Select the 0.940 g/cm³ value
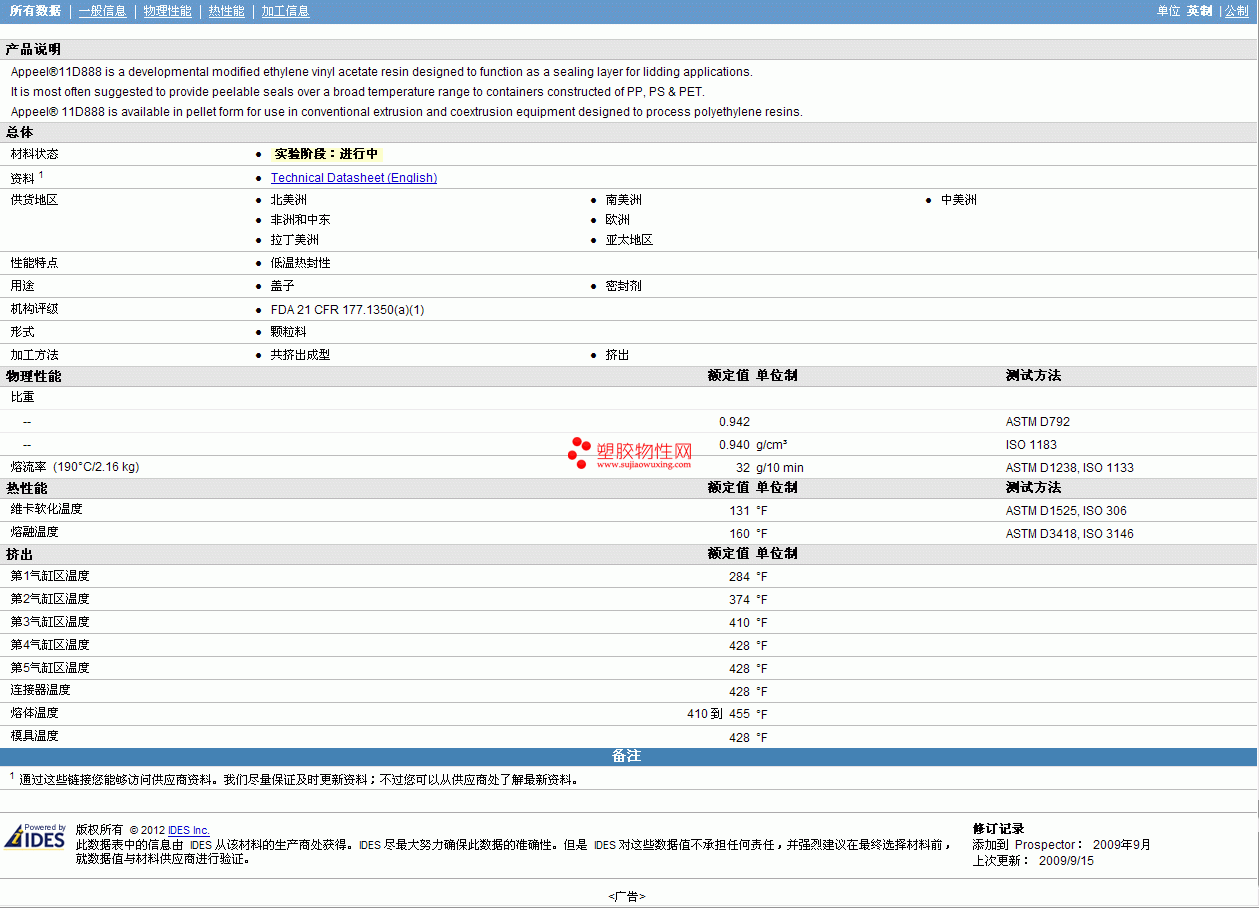 (753, 445)
